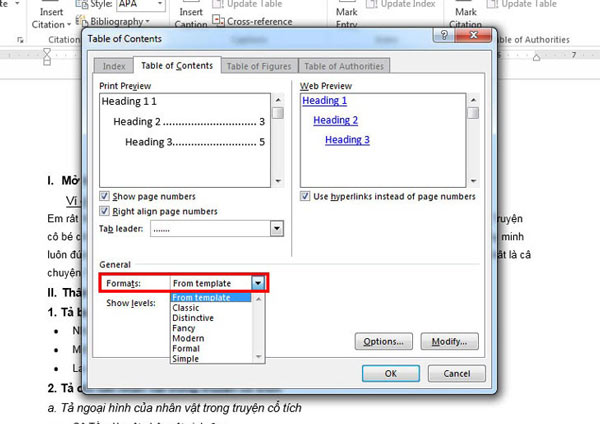600x424 pixels.
Task: Click the Modify... button
Action: click(x=450, y=342)
